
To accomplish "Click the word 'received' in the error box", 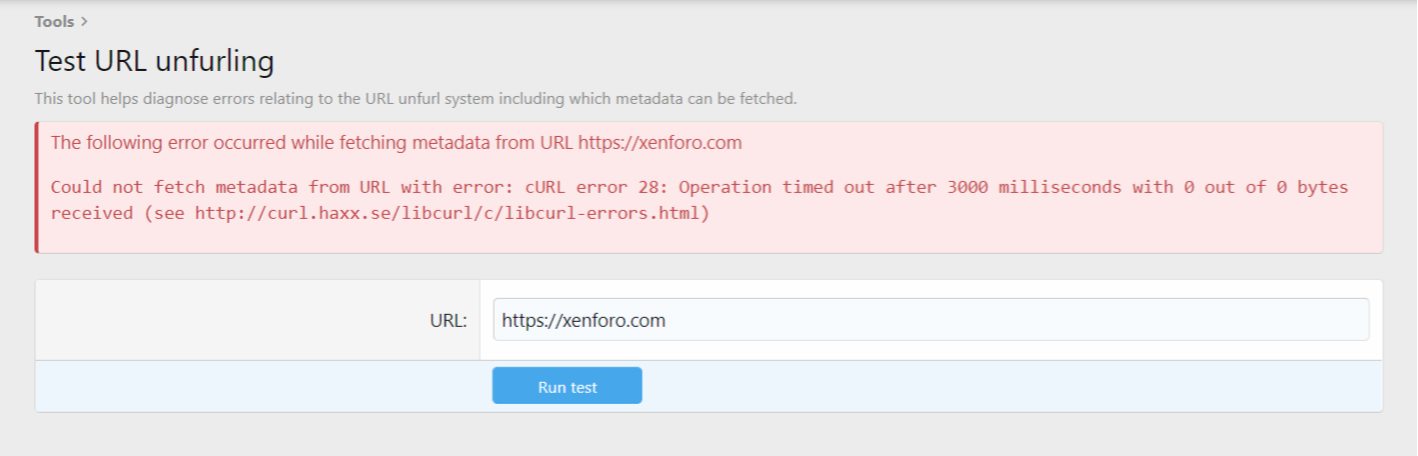I will pos(92,213).
